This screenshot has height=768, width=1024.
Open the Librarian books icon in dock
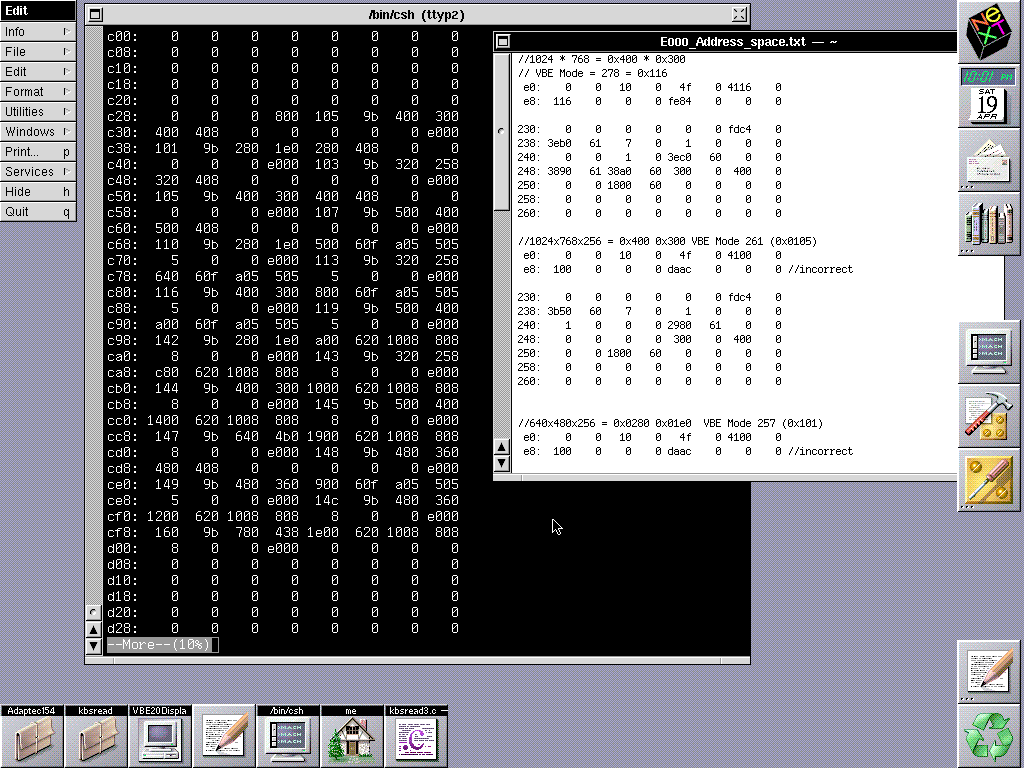[x=990, y=224]
